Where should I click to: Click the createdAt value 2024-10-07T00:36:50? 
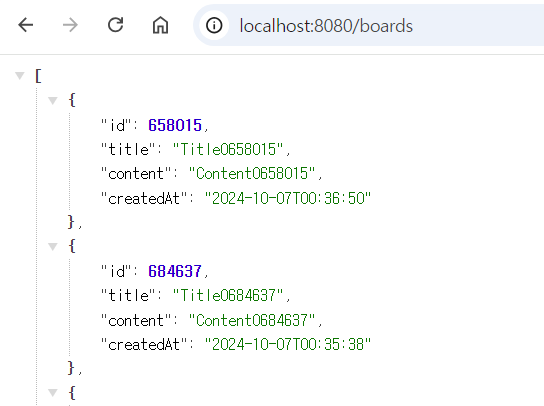pos(288,198)
